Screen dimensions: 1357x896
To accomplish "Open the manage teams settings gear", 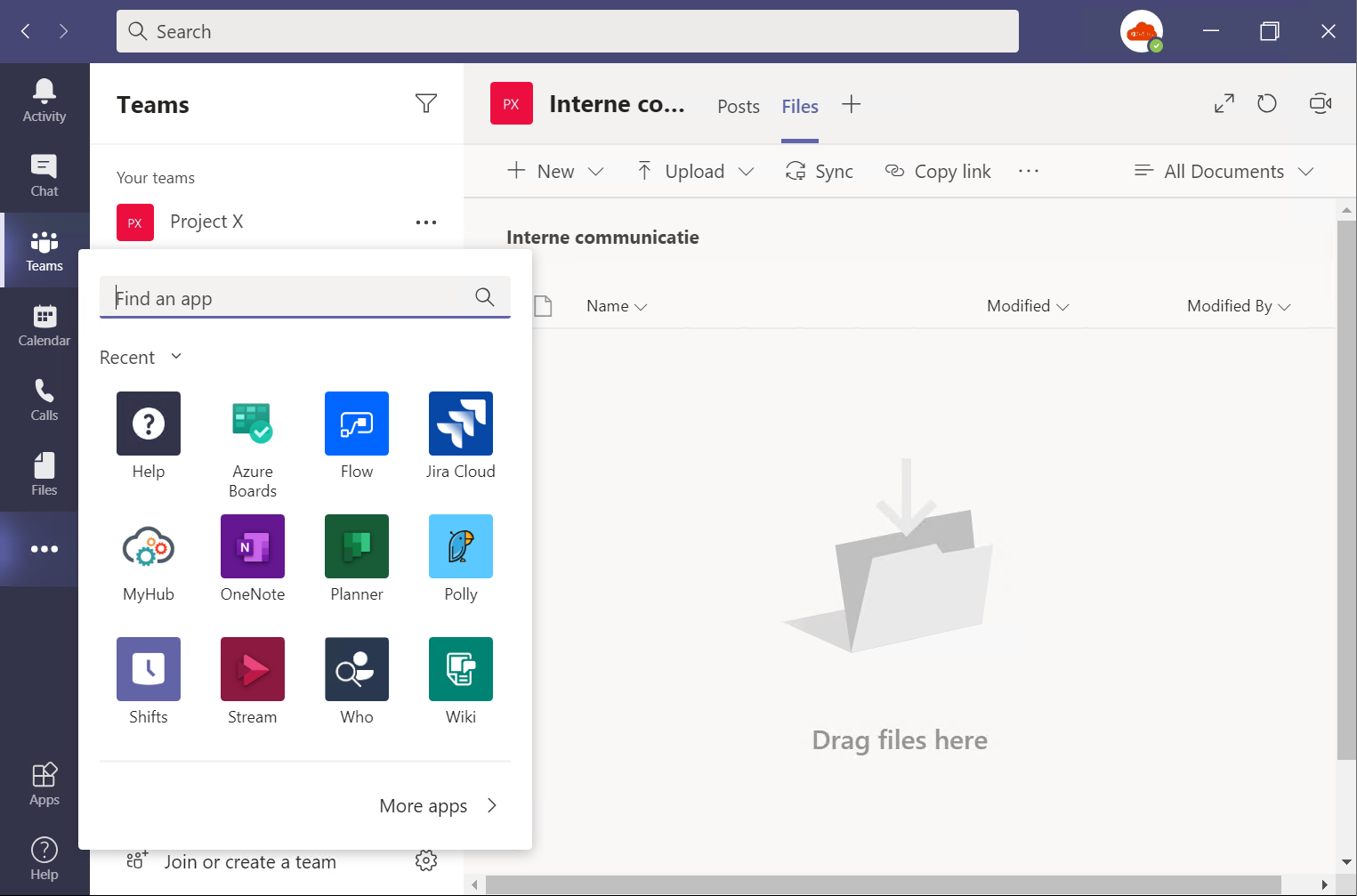I will coord(426,860).
